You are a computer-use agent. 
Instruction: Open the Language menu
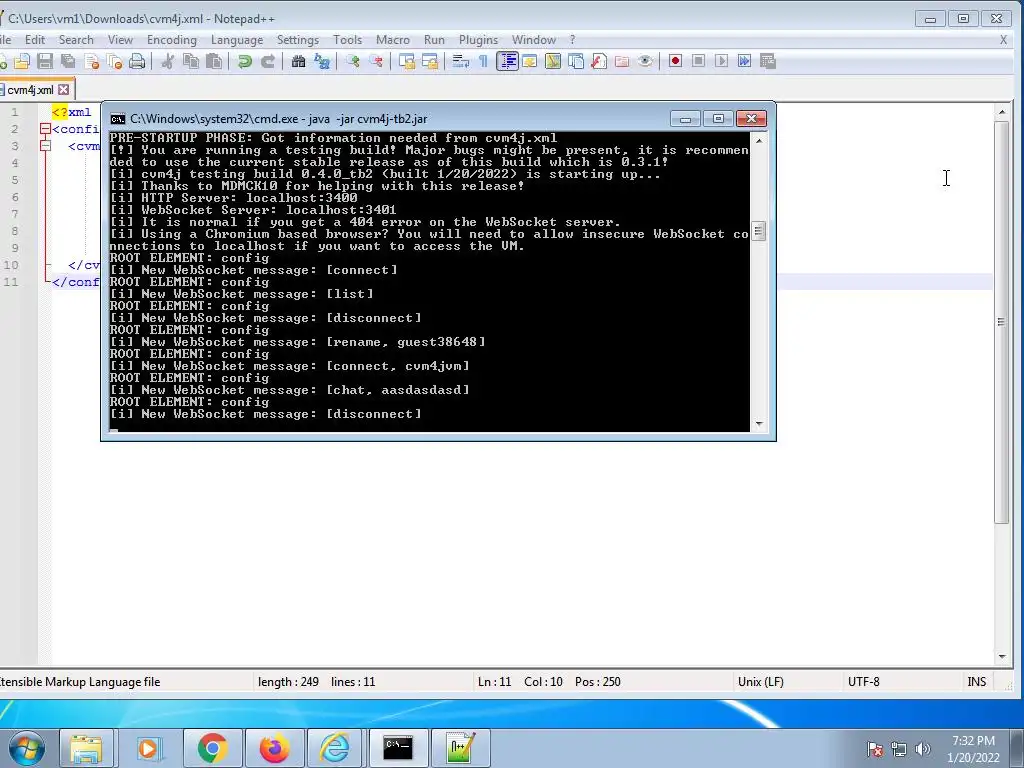[237, 40]
